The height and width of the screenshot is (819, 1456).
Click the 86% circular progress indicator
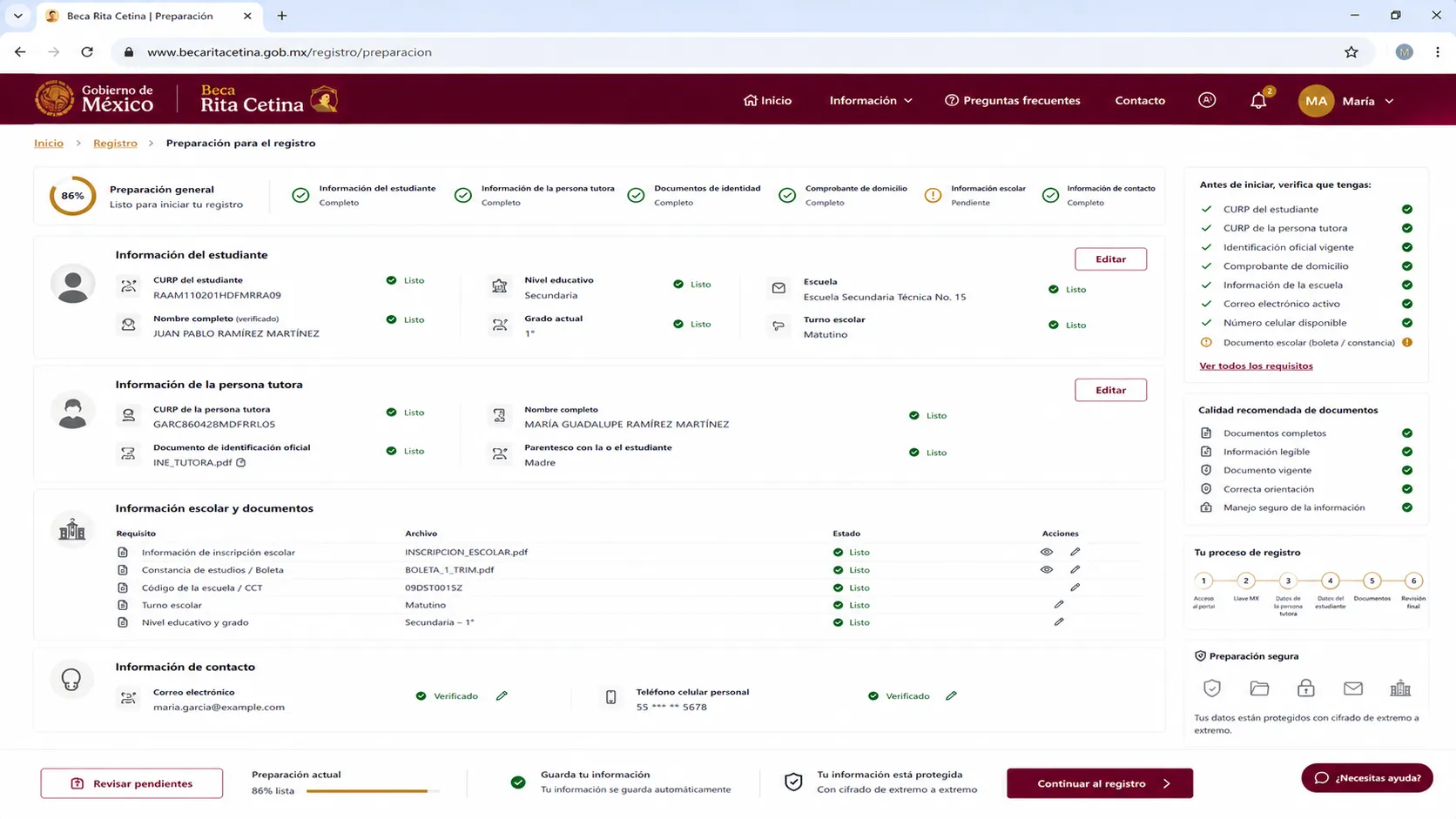[72, 196]
